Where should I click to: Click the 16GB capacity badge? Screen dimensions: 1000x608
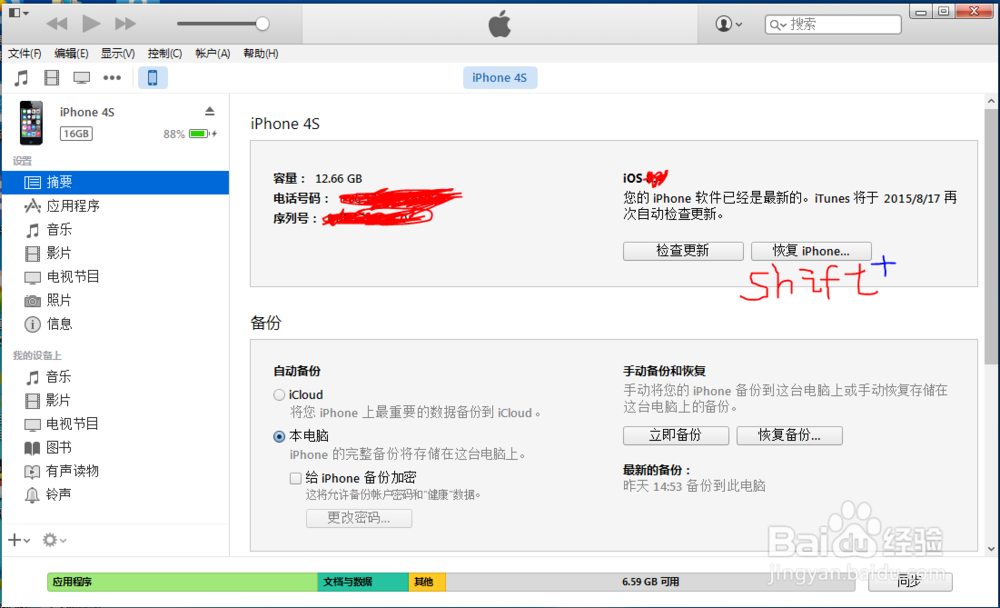point(76,133)
